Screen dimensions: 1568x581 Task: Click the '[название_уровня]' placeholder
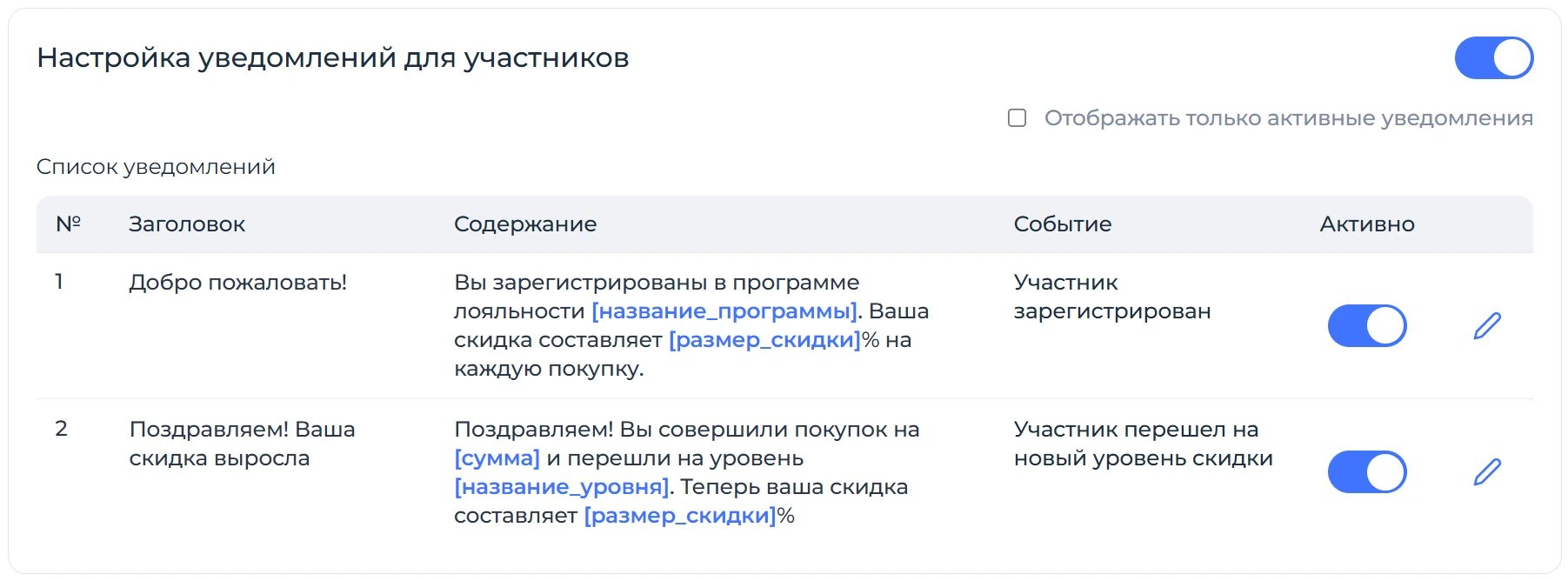(x=562, y=487)
